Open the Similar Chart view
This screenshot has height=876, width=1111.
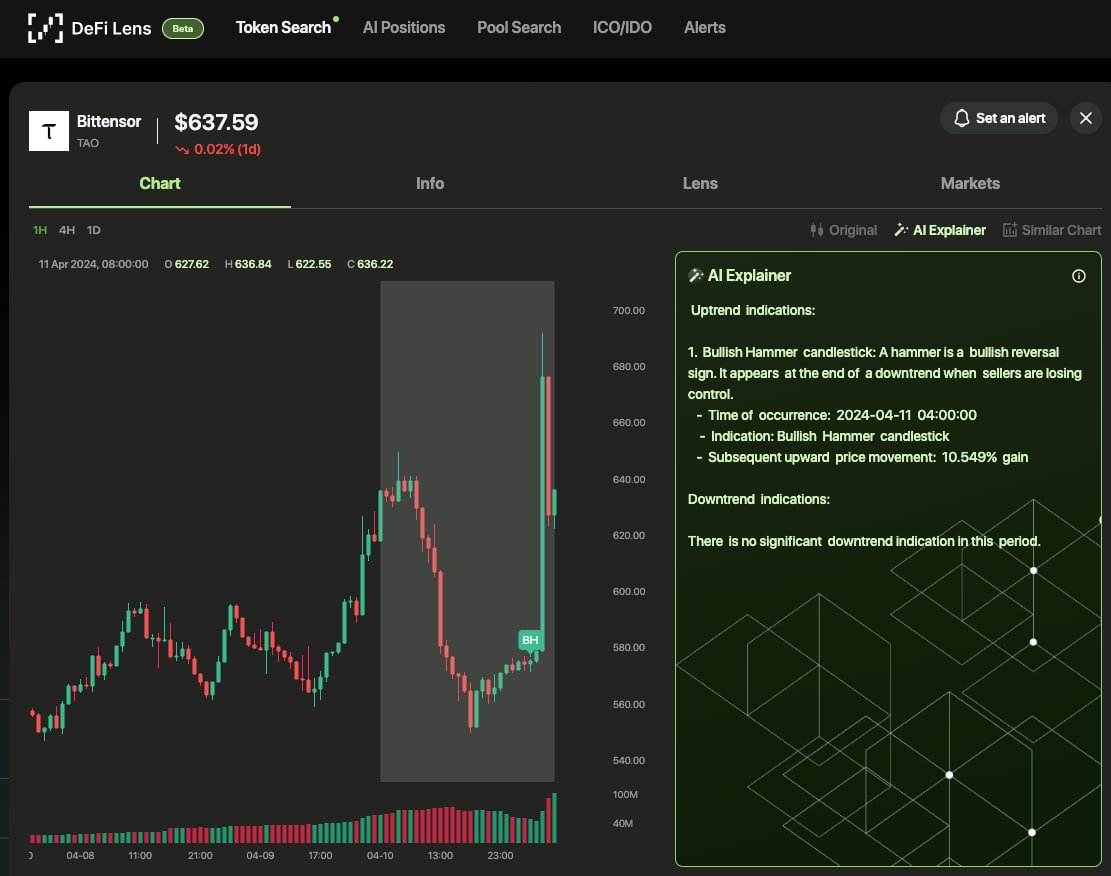point(1051,230)
